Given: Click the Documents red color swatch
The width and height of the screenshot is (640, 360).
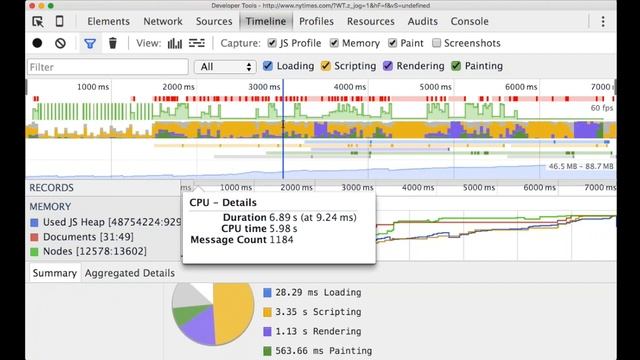Looking at the screenshot, I should 34,237.
